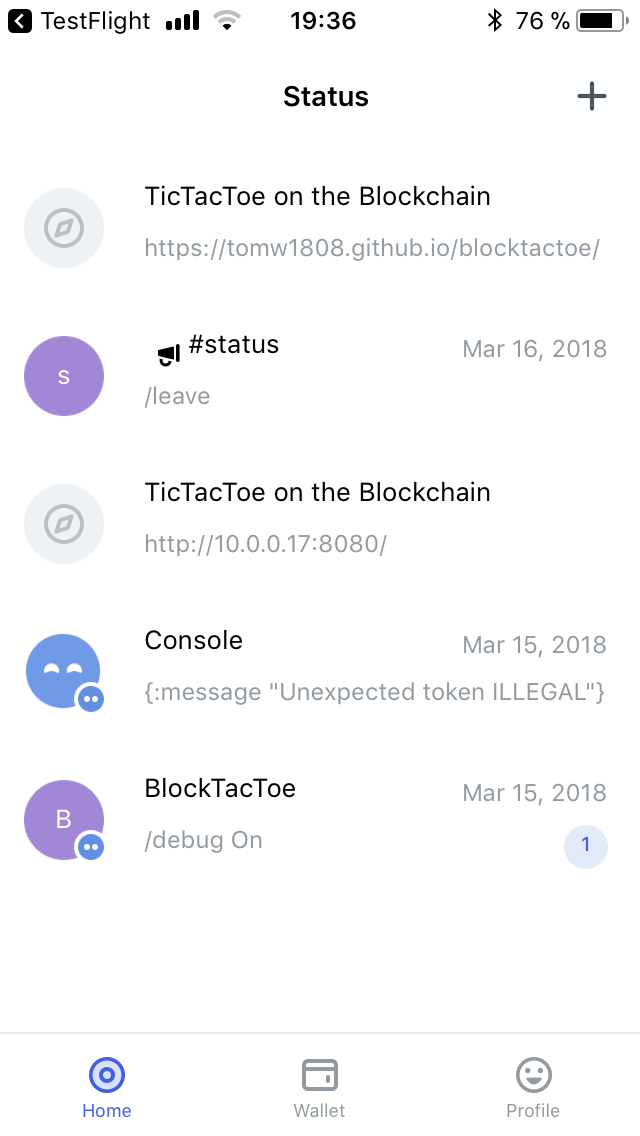The width and height of the screenshot is (640, 1136).
Task: Switch to the Wallet tab
Action: [x=320, y=1088]
